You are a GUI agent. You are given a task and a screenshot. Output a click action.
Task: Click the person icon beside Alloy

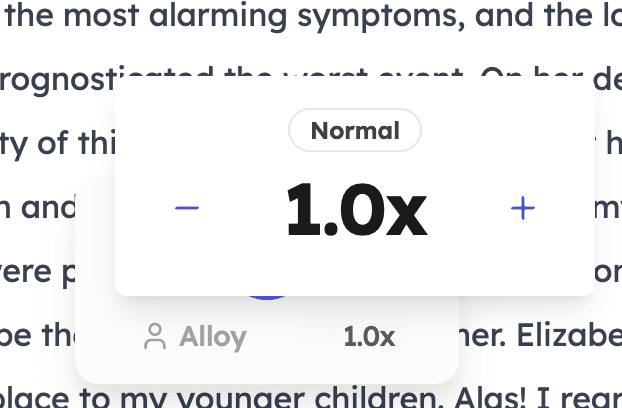(x=155, y=336)
